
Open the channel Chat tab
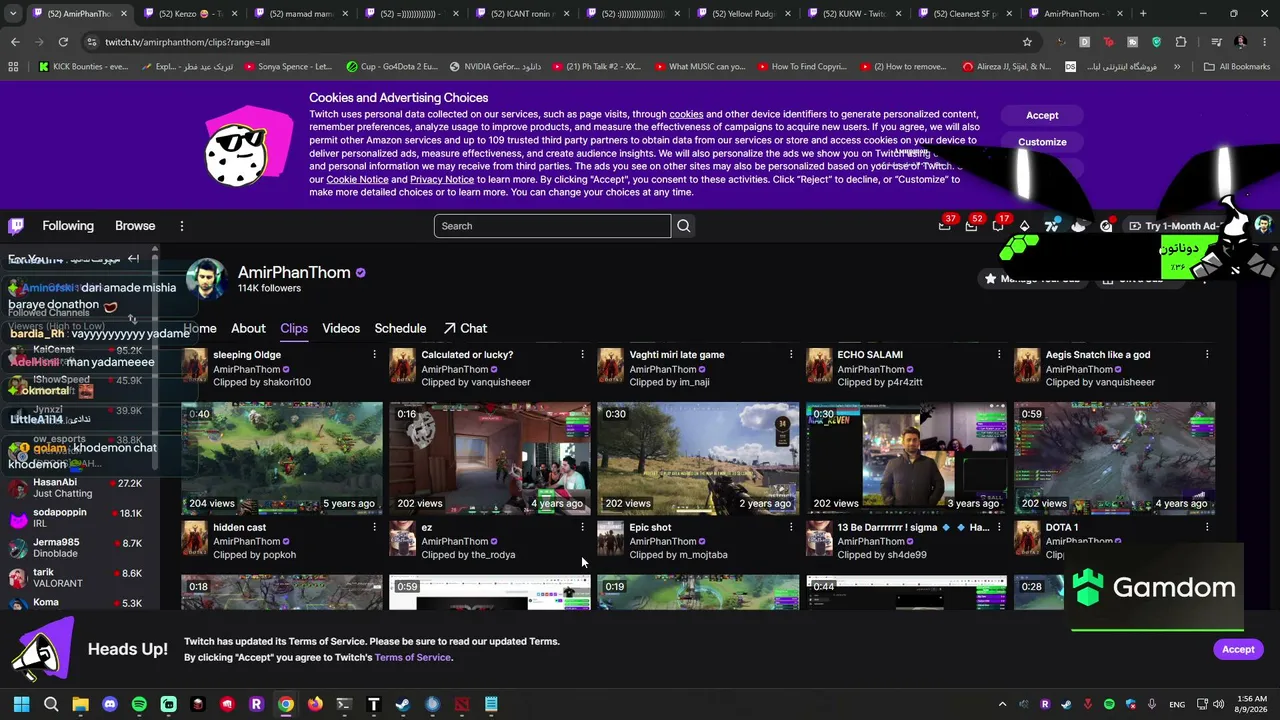(465, 328)
